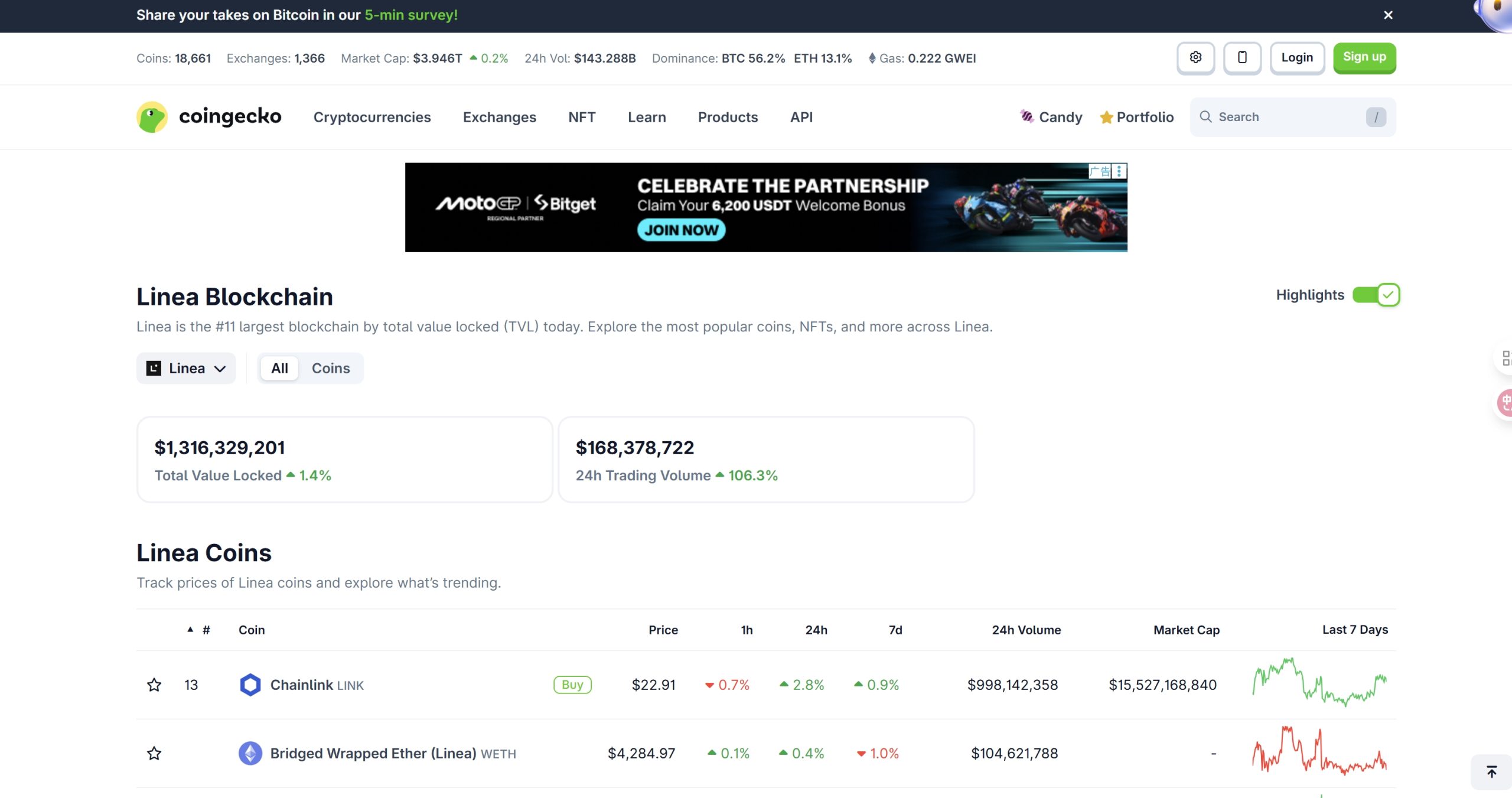This screenshot has width=1512, height=798.
Task: Click Chainlink market cap $15,527,168,840
Action: (1162, 685)
